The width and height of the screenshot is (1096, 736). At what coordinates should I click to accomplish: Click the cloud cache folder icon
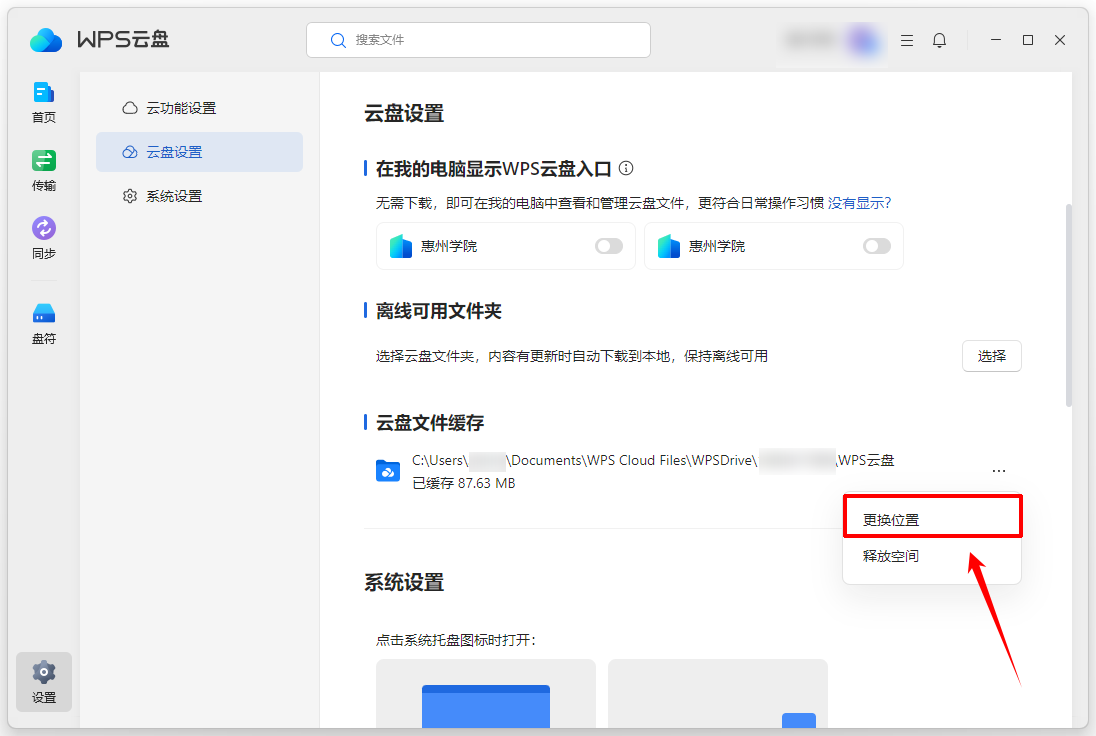(388, 470)
